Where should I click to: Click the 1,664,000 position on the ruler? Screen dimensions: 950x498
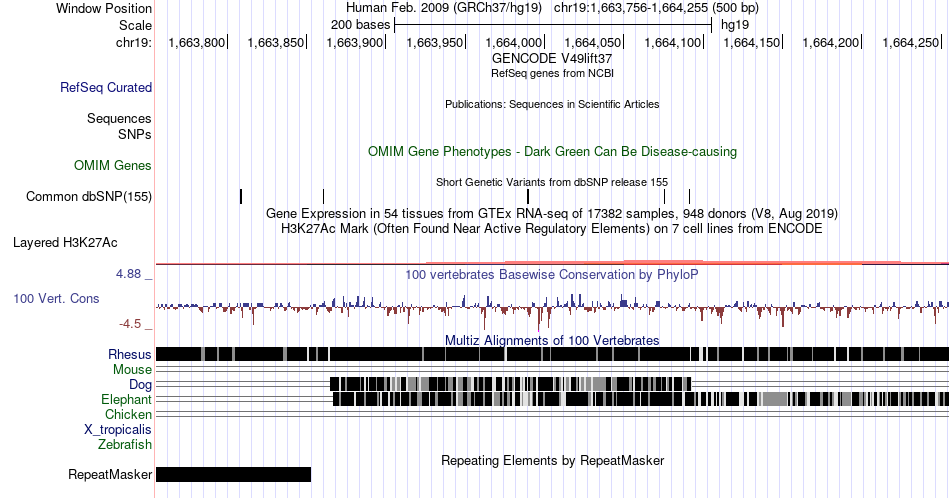(514, 42)
